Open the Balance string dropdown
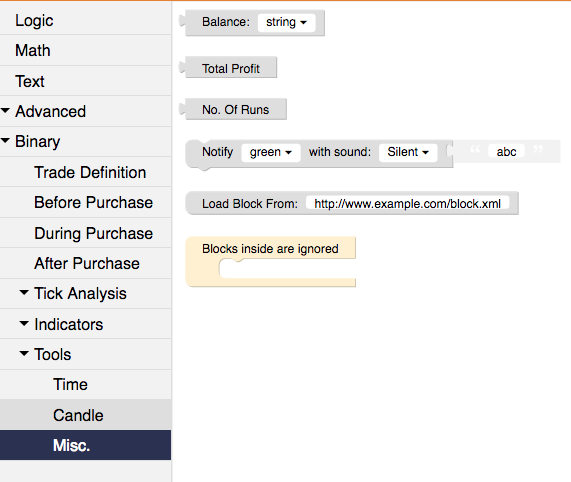571x482 pixels. (x=286, y=22)
